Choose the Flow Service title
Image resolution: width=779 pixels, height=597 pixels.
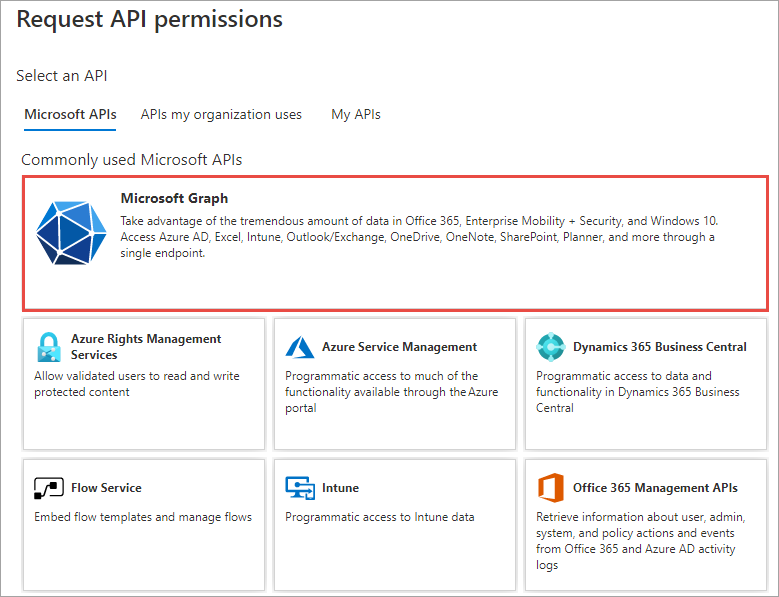coord(106,488)
